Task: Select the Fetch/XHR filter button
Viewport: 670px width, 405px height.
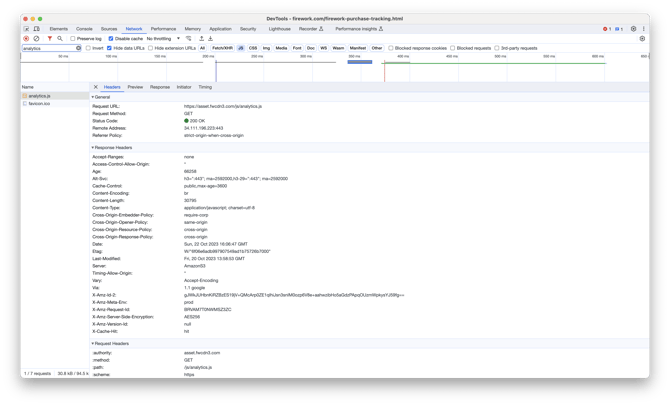Action: pos(222,47)
